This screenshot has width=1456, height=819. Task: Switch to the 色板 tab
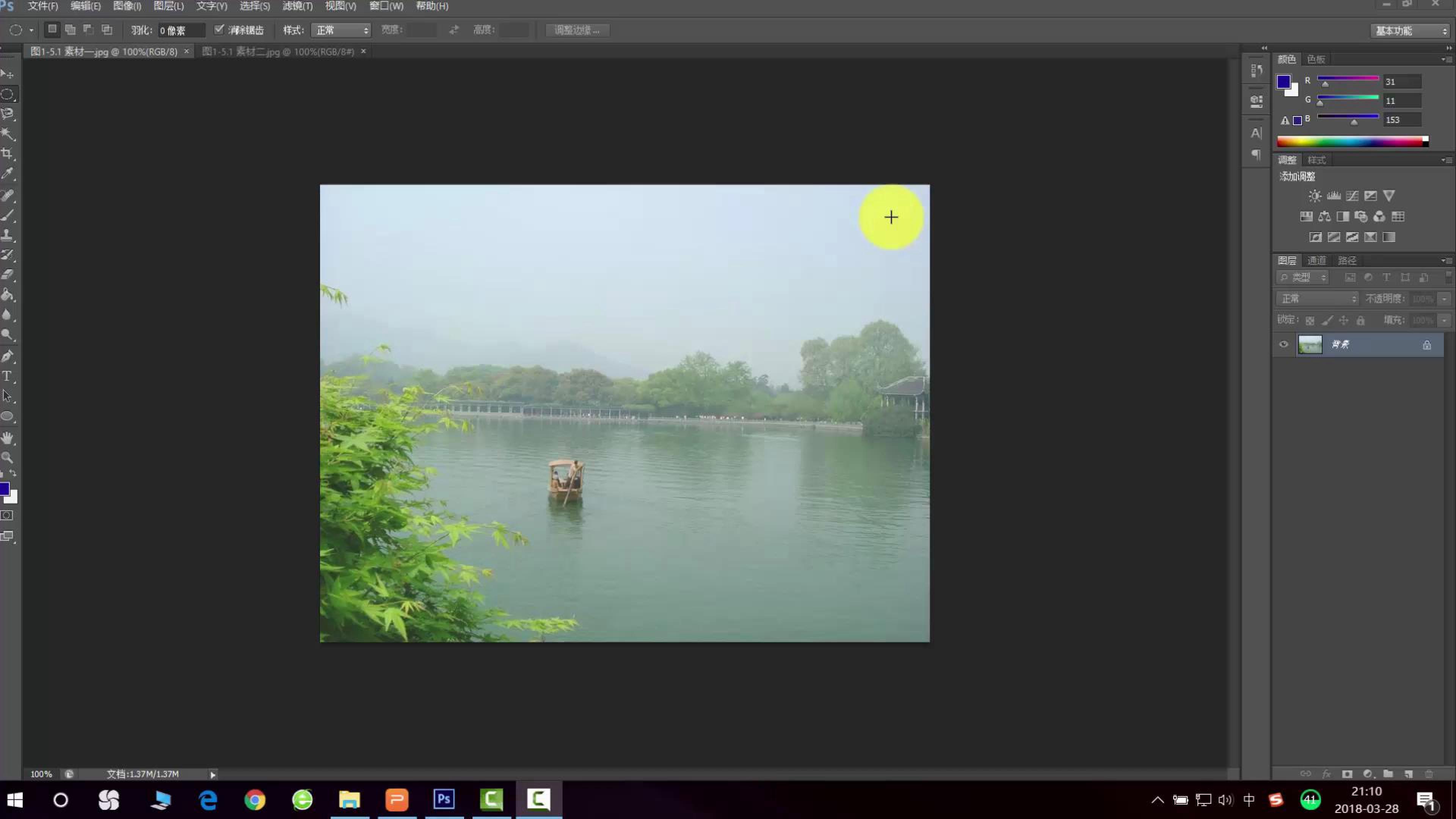[1316, 60]
